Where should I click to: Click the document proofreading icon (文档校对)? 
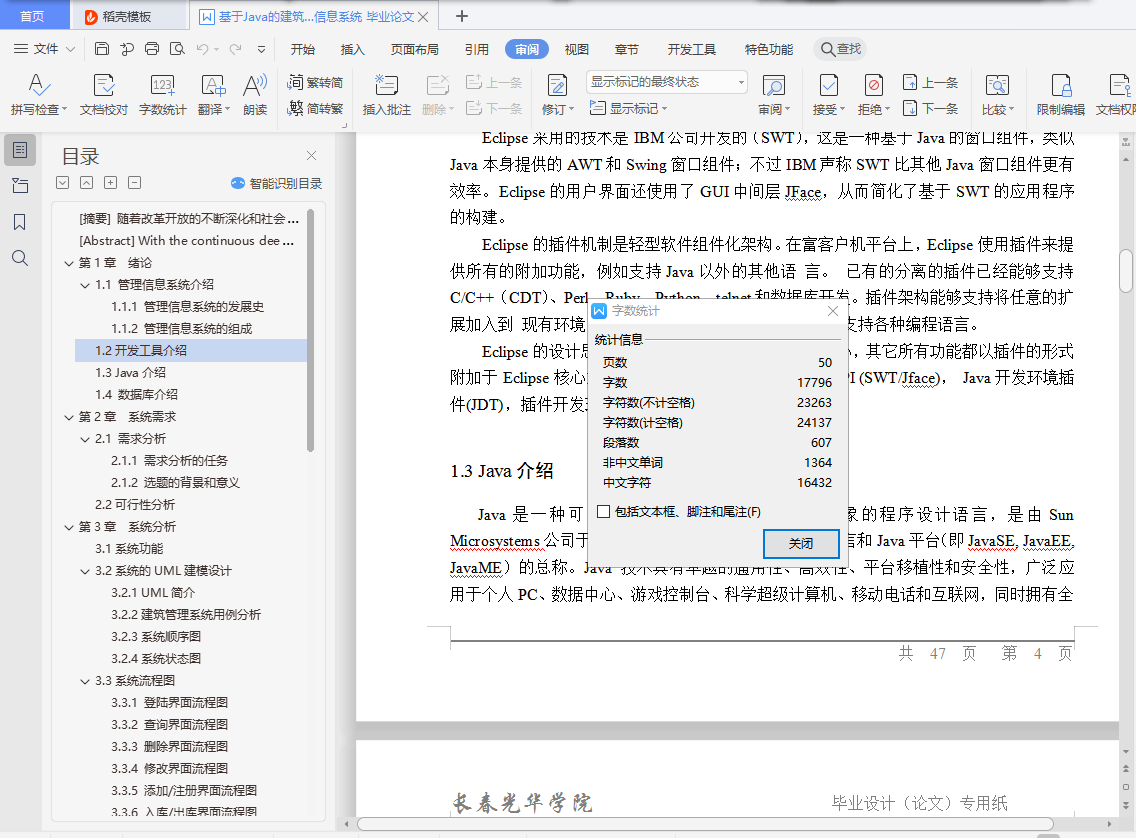click(104, 94)
